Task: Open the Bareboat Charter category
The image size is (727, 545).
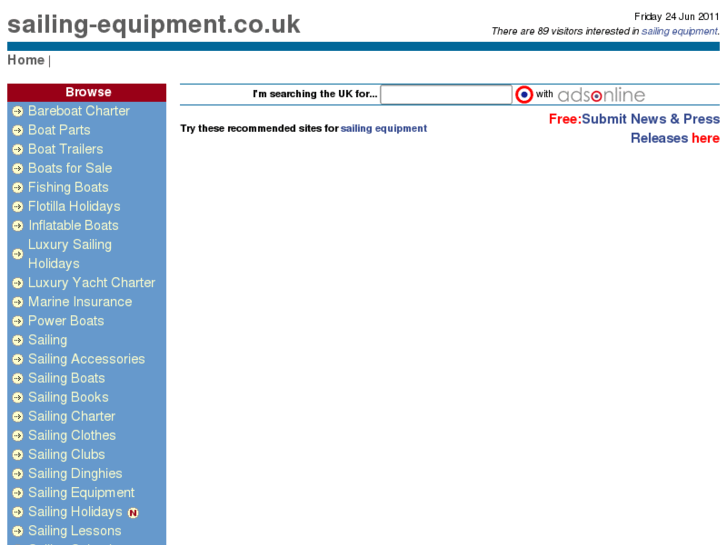Action: 79,111
